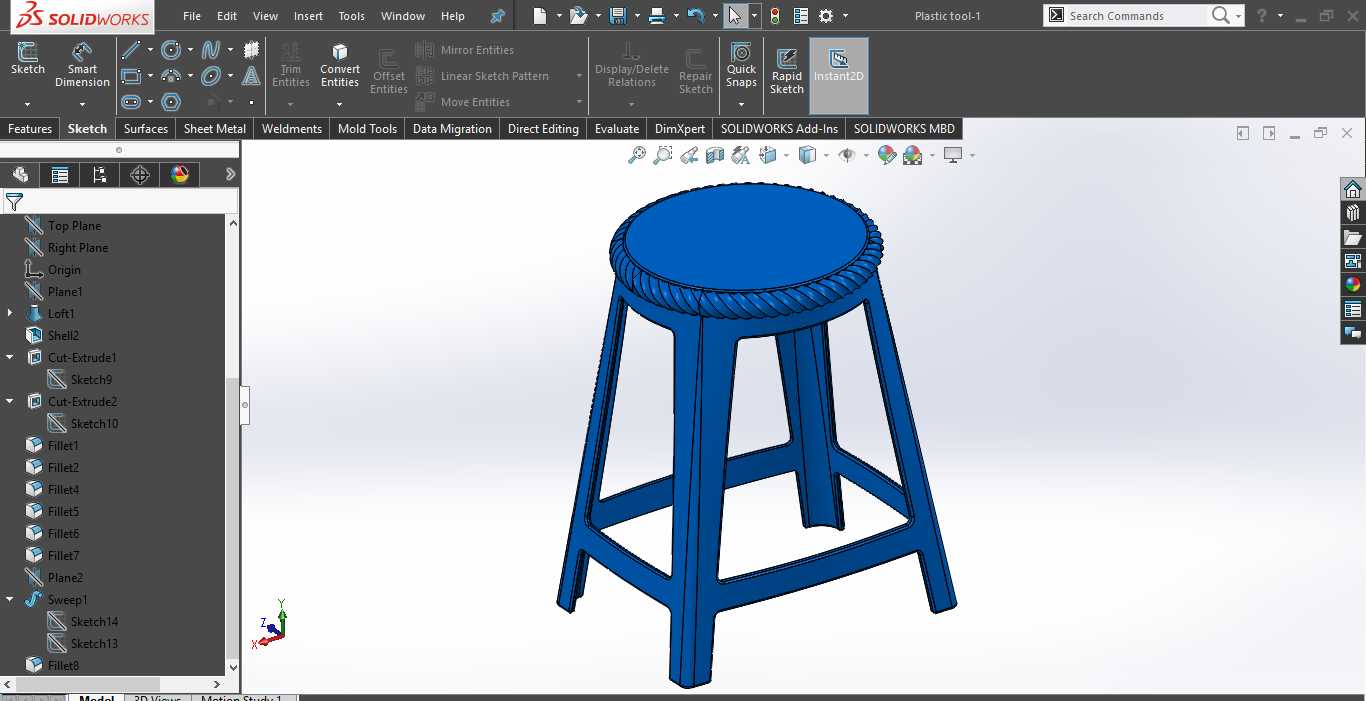Open the Options gear dropdown arrow
Image resolution: width=1366 pixels, height=701 pixels.
(x=846, y=16)
